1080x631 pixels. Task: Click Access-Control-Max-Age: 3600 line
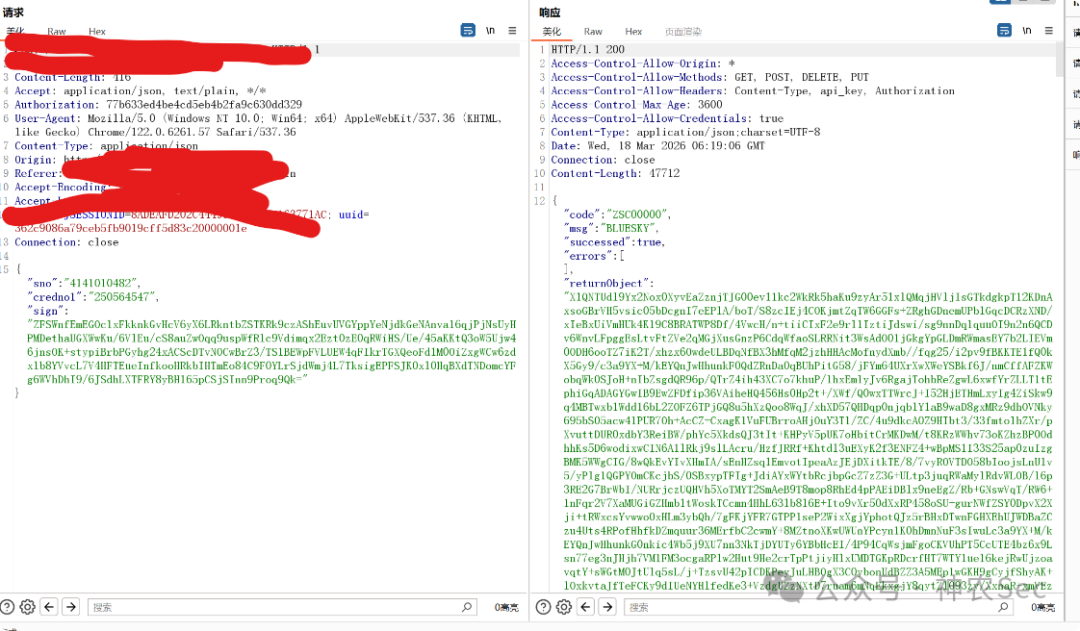coord(636,105)
